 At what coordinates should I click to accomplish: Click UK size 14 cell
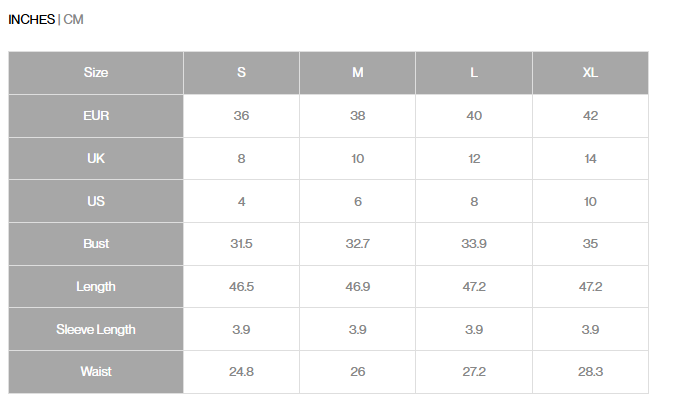590,159
